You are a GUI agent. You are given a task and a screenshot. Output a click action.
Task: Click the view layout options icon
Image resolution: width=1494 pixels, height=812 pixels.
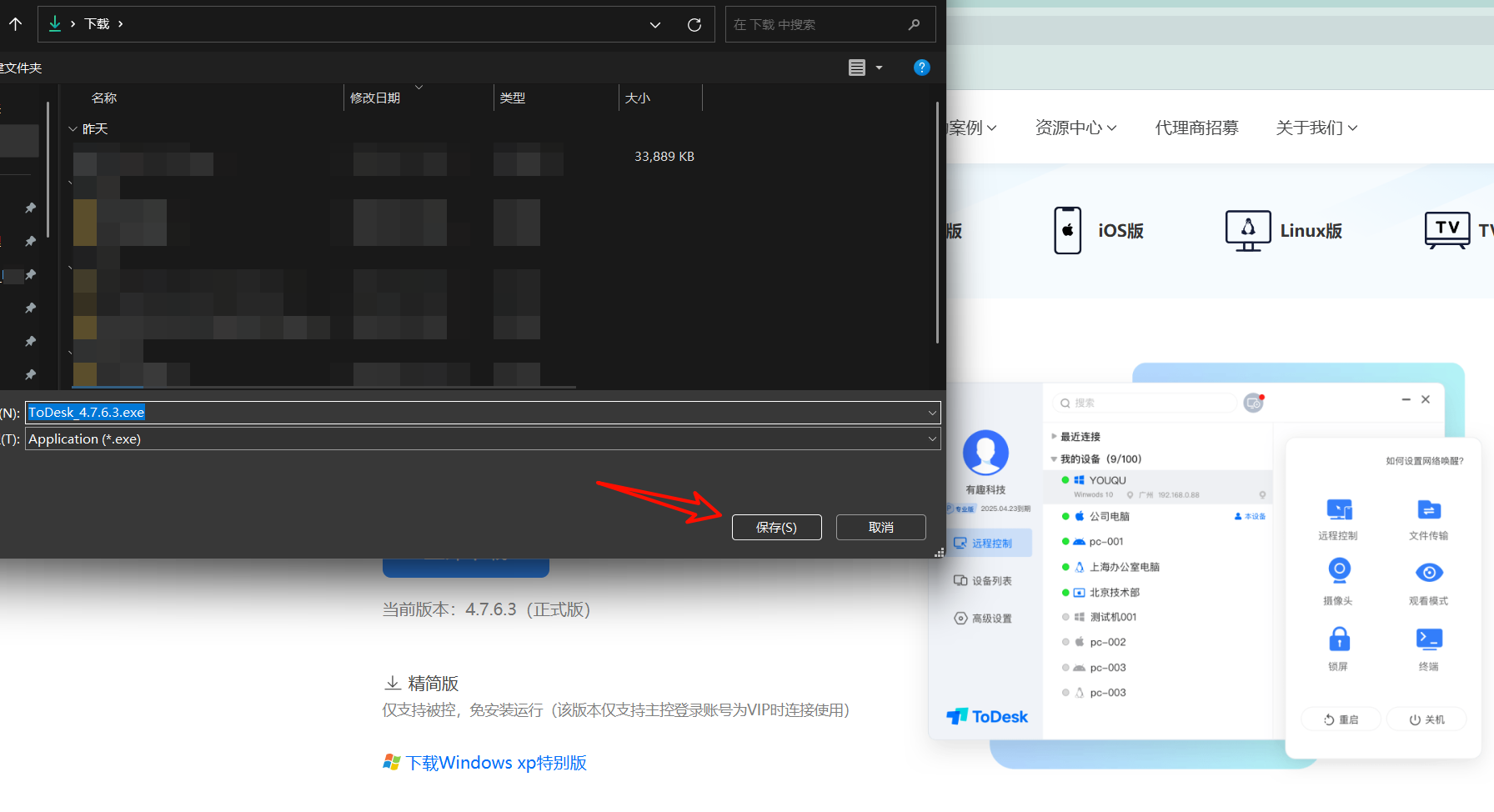pos(857,68)
